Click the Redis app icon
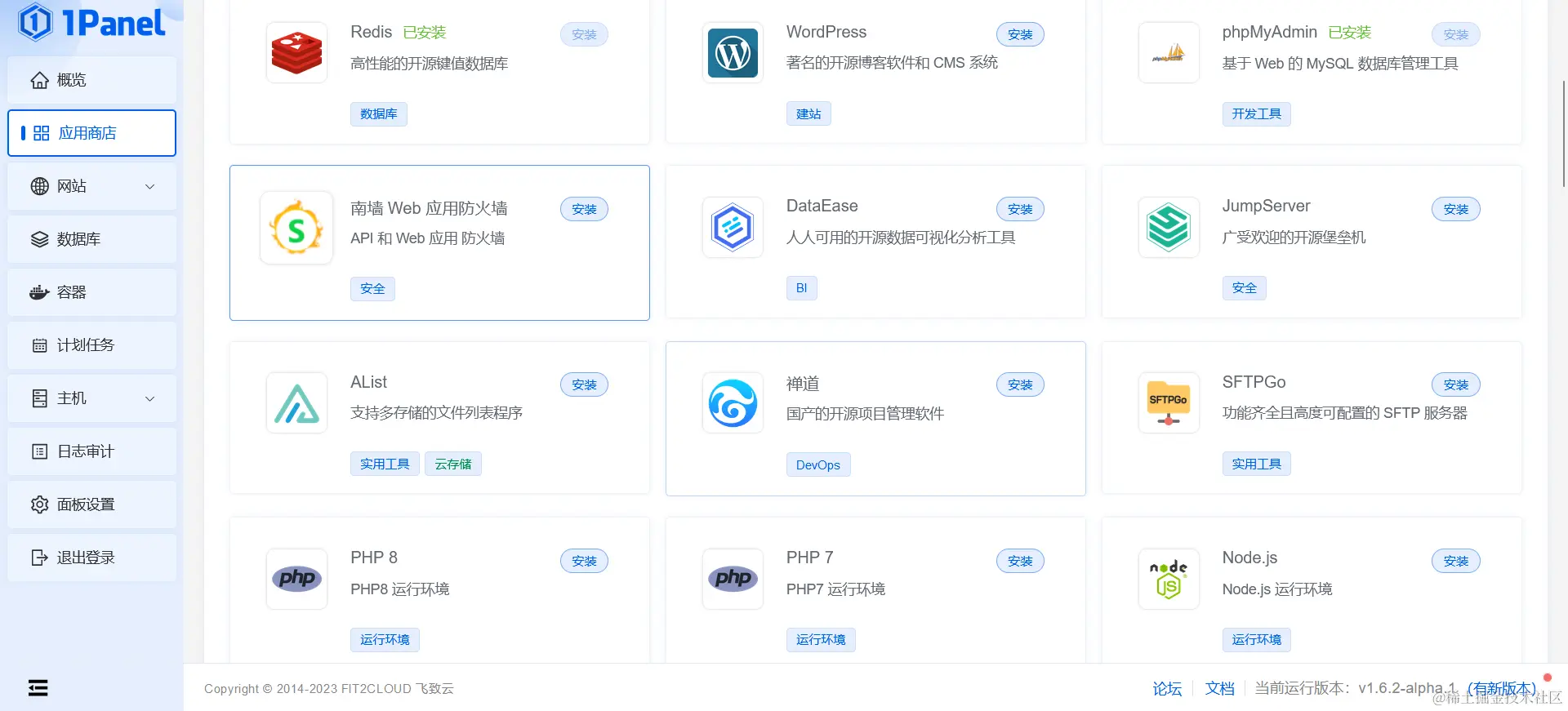Viewport: 1568px width, 711px height. (x=296, y=52)
